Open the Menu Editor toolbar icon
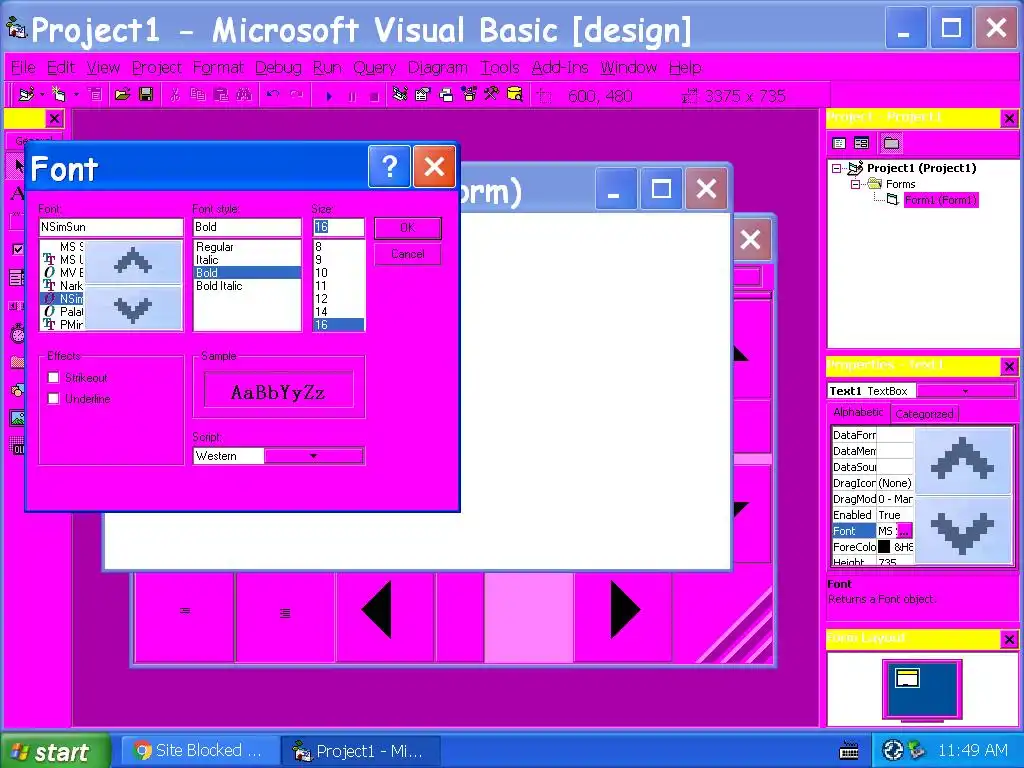Screen dimensions: 1024x768 tap(95, 95)
